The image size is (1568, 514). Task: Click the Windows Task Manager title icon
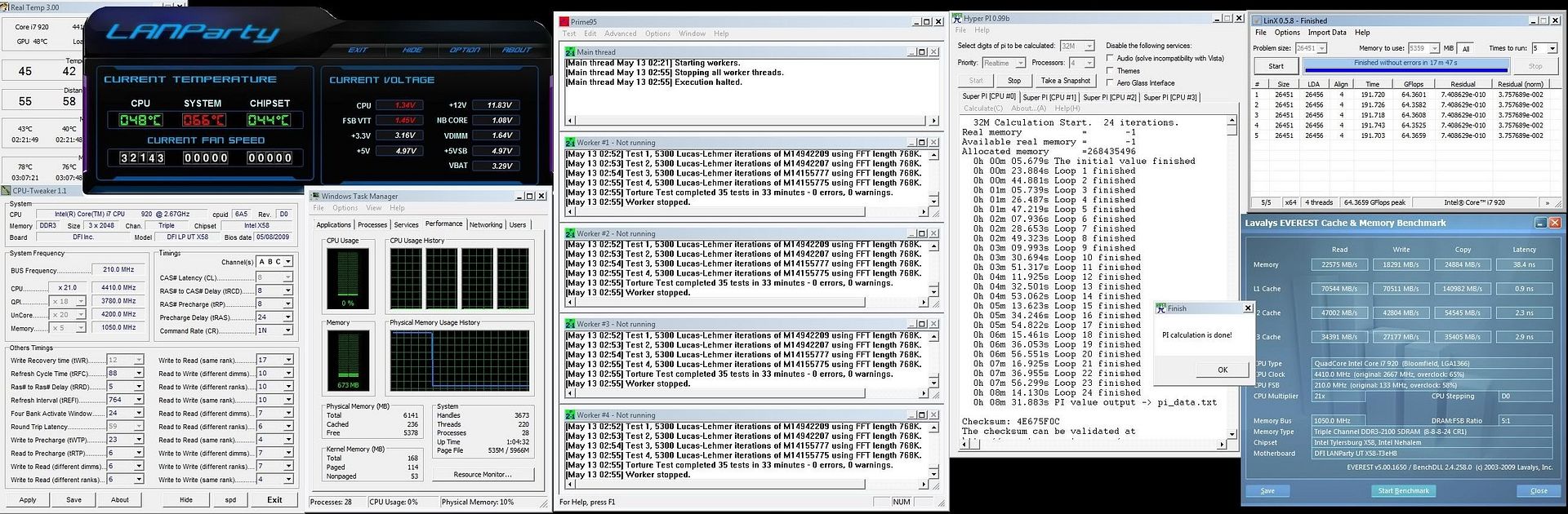click(x=315, y=196)
